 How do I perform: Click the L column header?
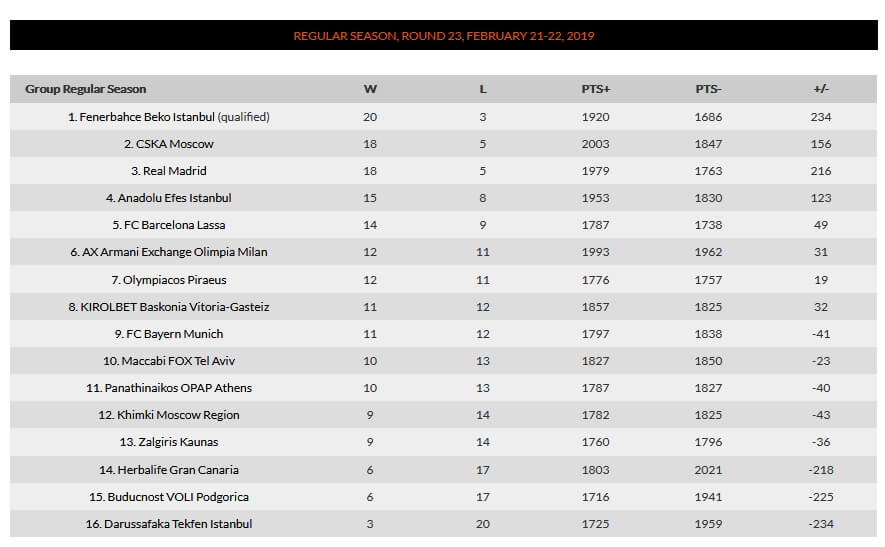point(483,89)
